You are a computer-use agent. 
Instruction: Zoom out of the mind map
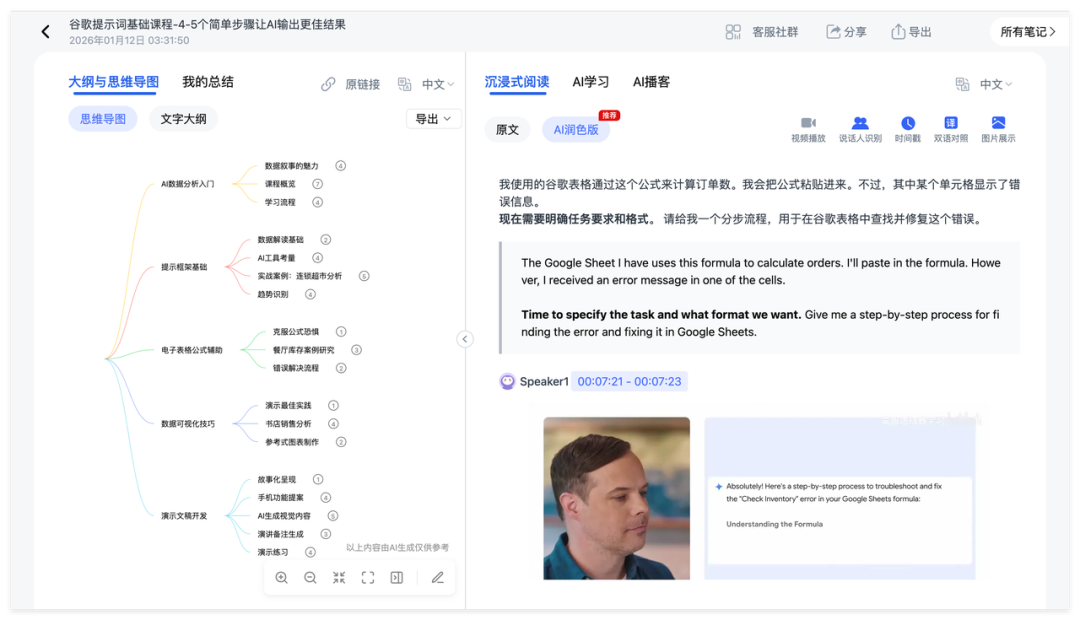click(310, 577)
